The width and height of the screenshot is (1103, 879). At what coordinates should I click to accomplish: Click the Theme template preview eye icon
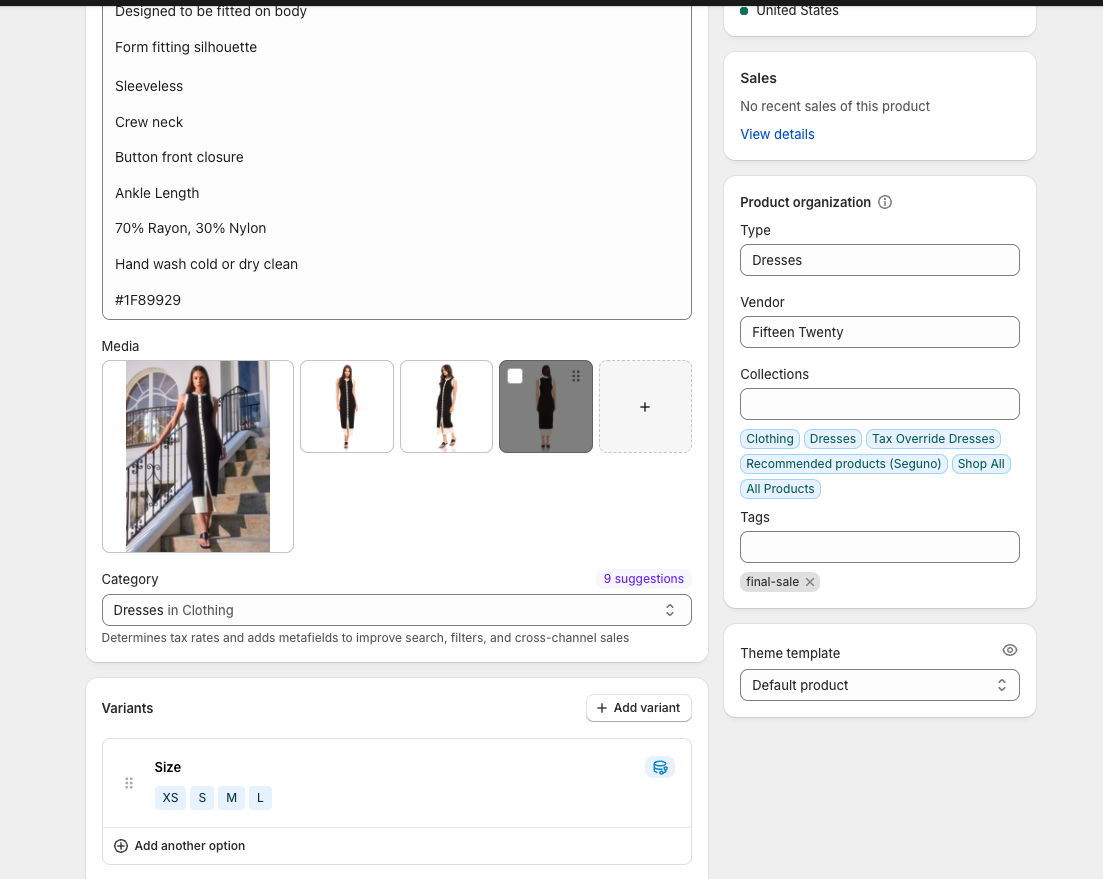1009,650
